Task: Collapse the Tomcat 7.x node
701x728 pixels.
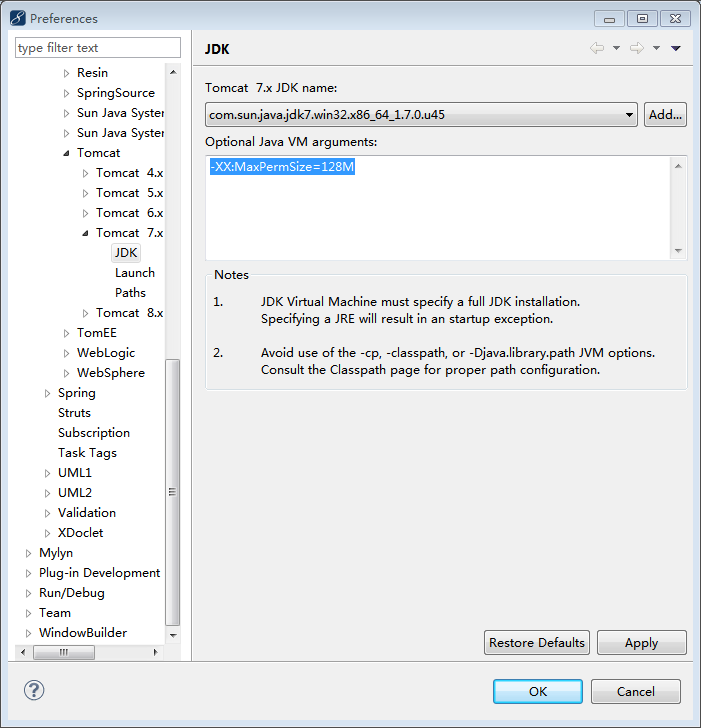Action: [85, 233]
